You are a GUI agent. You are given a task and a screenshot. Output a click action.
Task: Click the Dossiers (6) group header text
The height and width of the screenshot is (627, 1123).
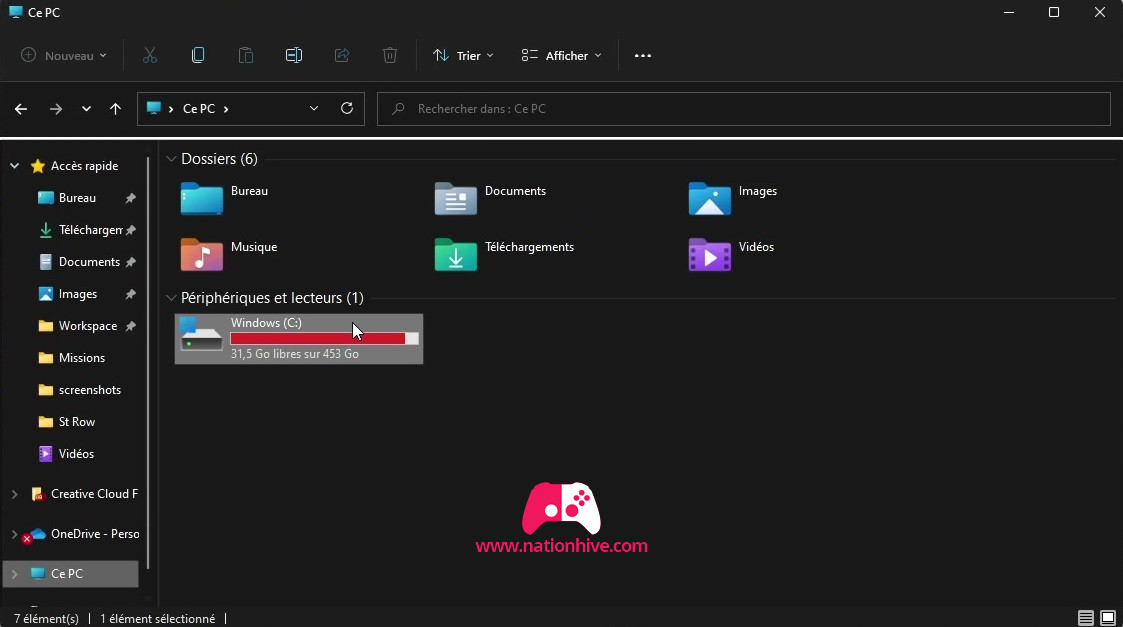point(219,159)
